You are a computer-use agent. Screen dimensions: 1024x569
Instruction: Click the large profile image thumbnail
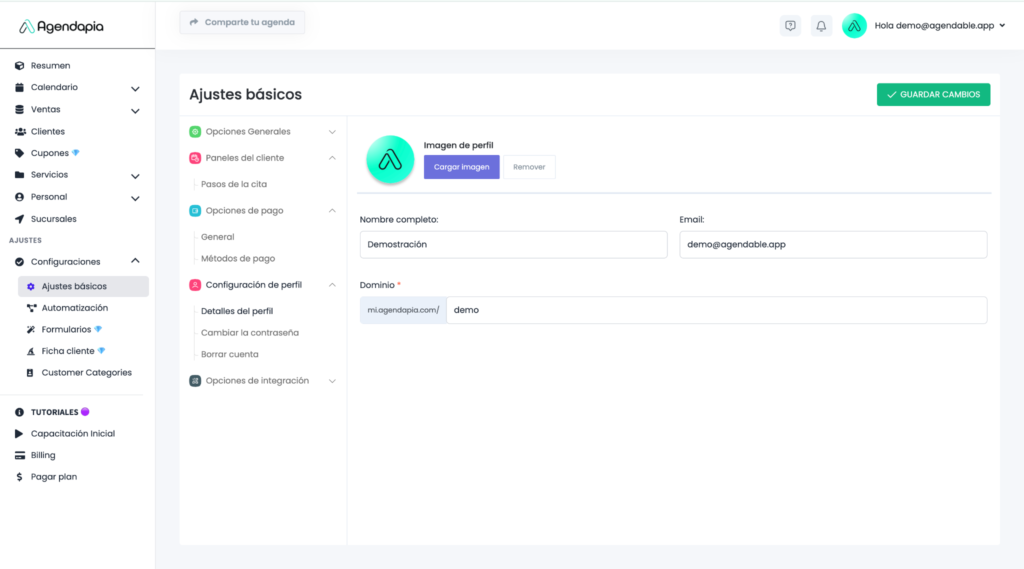point(390,160)
